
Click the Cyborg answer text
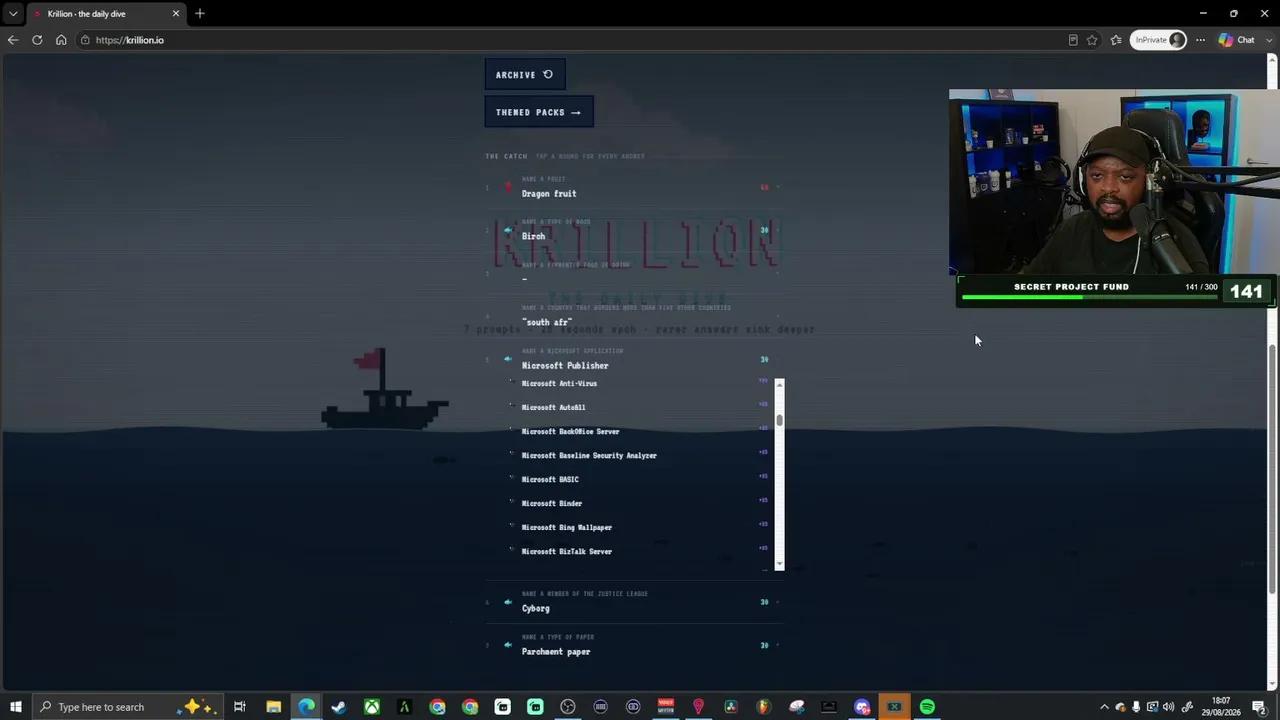535,609
